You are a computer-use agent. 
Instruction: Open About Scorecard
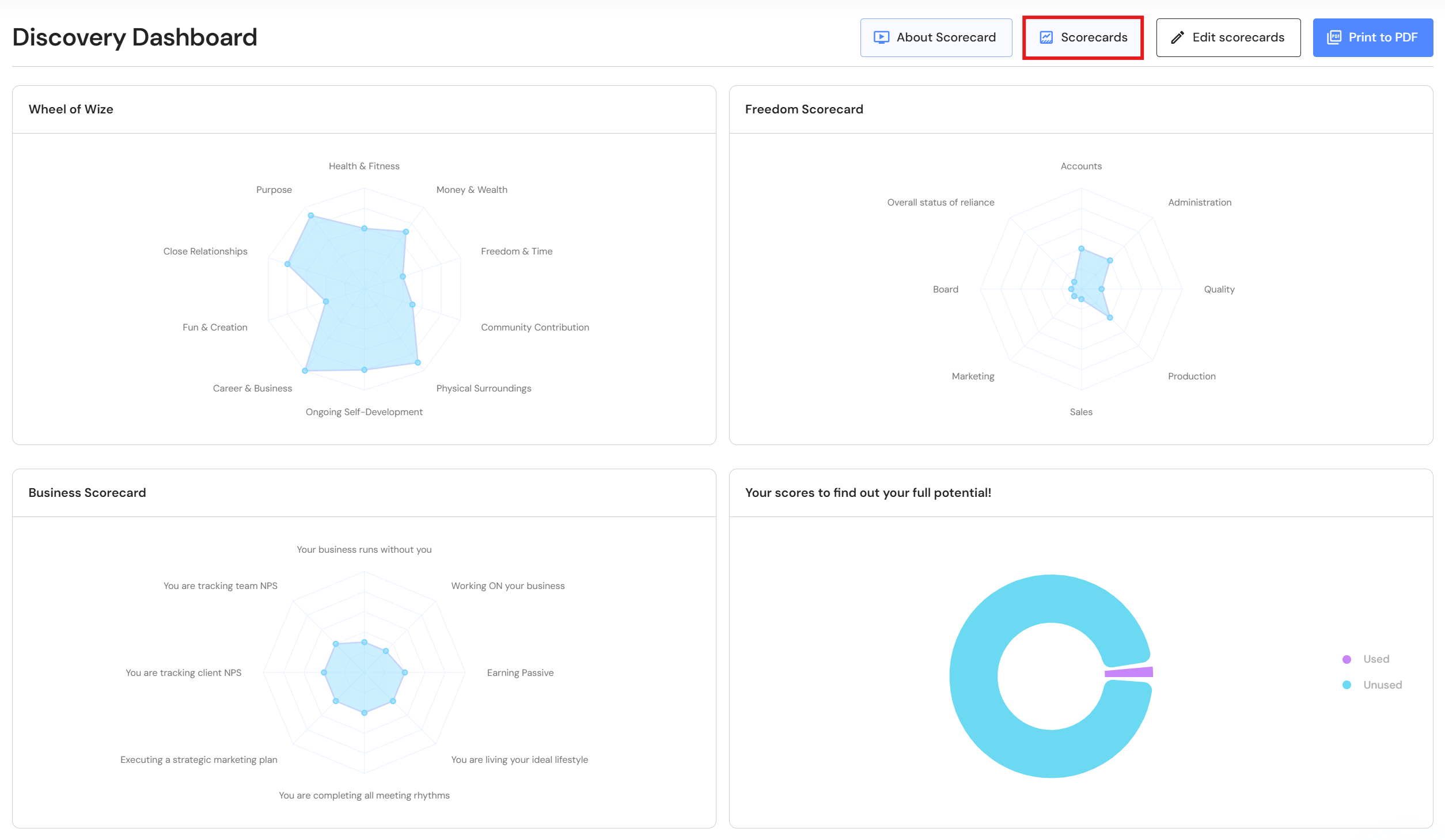pyautogui.click(x=936, y=37)
